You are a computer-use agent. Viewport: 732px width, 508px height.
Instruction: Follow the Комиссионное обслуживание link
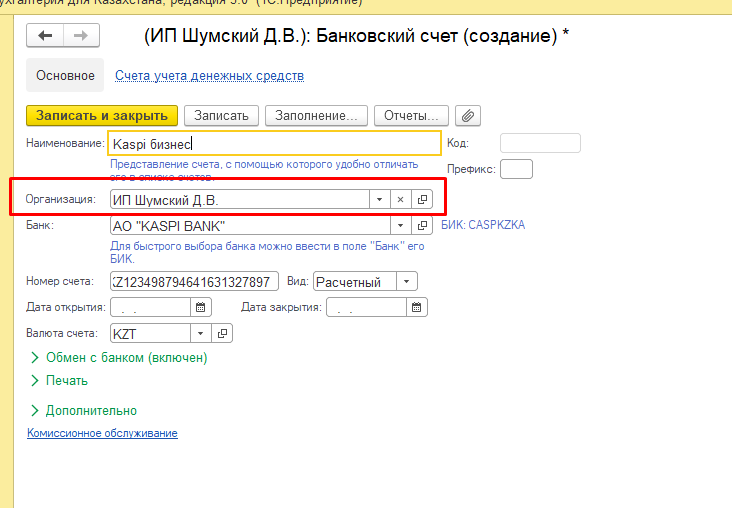102,433
